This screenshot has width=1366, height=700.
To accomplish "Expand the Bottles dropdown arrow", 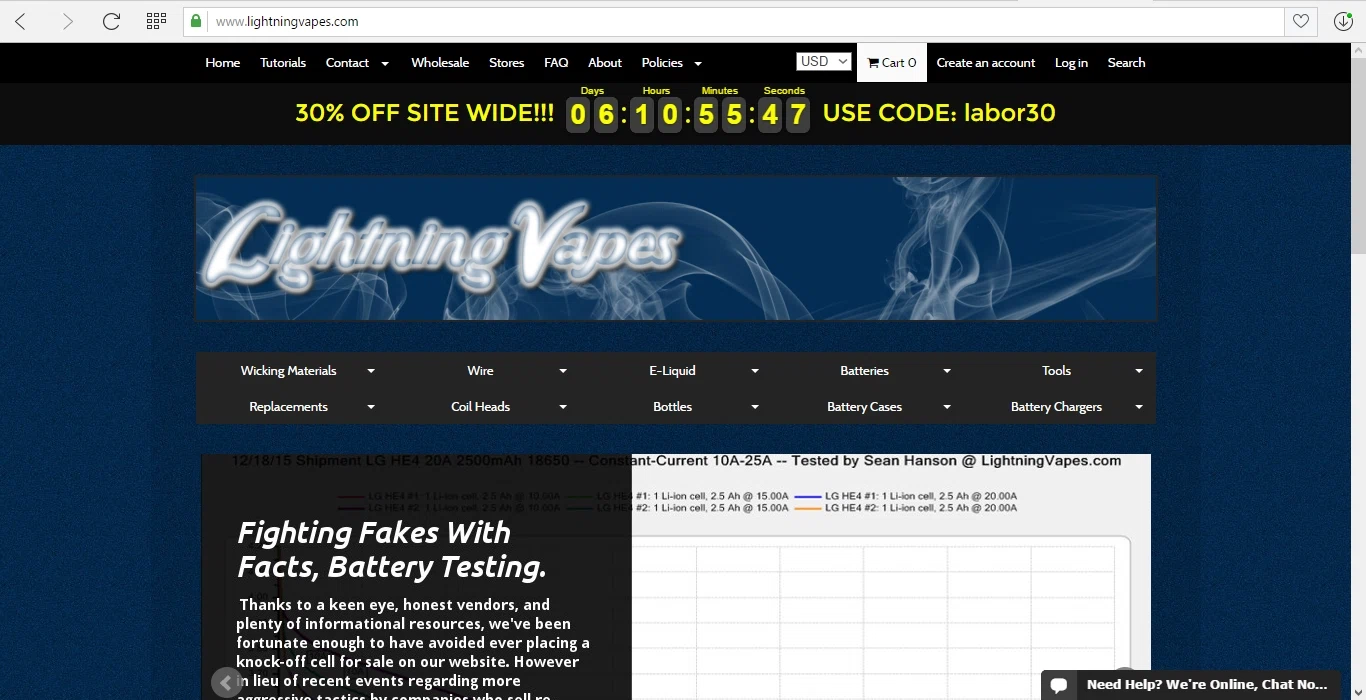I will click(755, 407).
